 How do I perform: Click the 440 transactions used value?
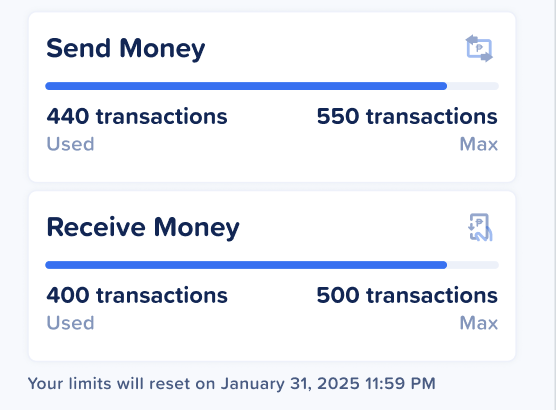[x=137, y=116]
